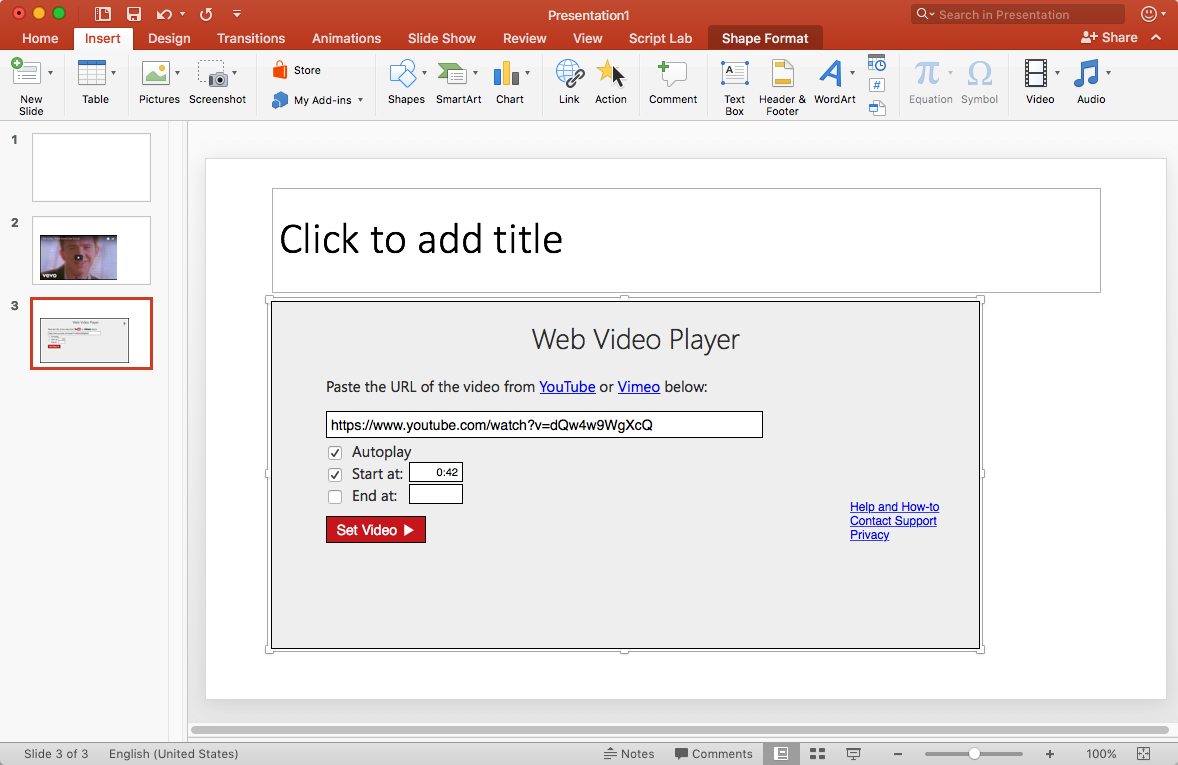
Task: Click the Shapes icon in ribbon
Action: pyautogui.click(x=403, y=74)
